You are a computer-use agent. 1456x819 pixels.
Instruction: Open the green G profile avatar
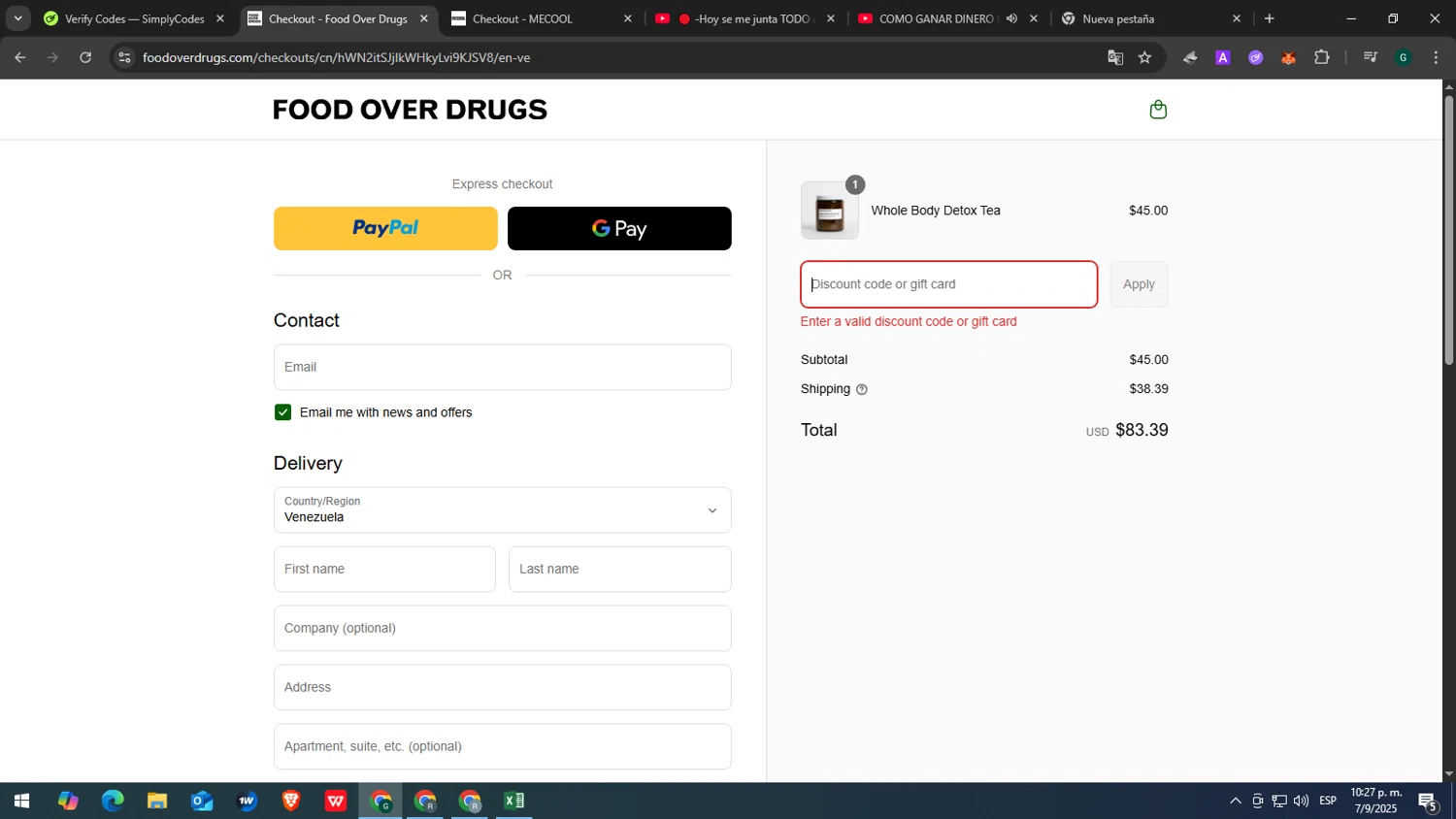1404,57
